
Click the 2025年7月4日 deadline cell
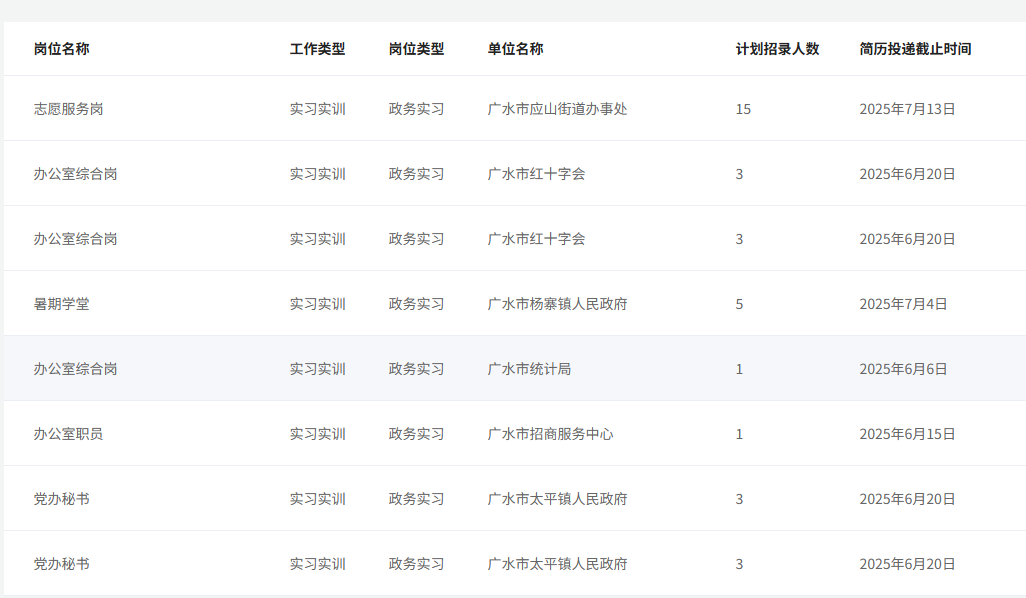(x=904, y=304)
